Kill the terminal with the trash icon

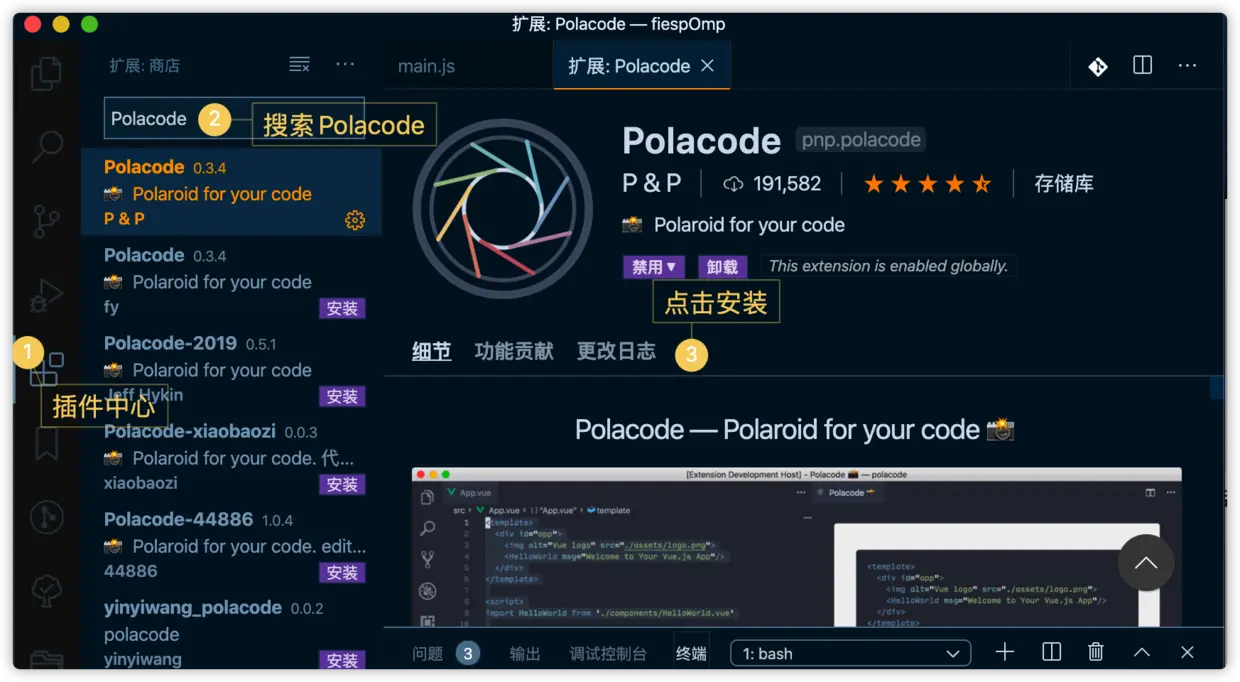coord(1096,652)
